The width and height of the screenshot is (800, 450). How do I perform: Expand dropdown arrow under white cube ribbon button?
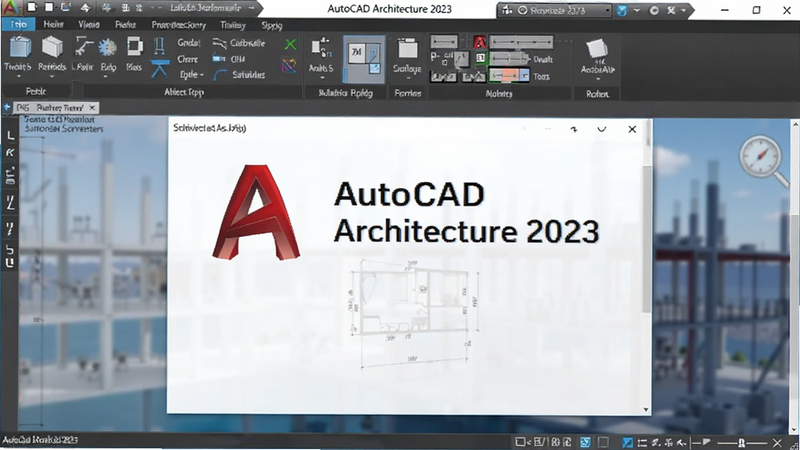coord(597,79)
